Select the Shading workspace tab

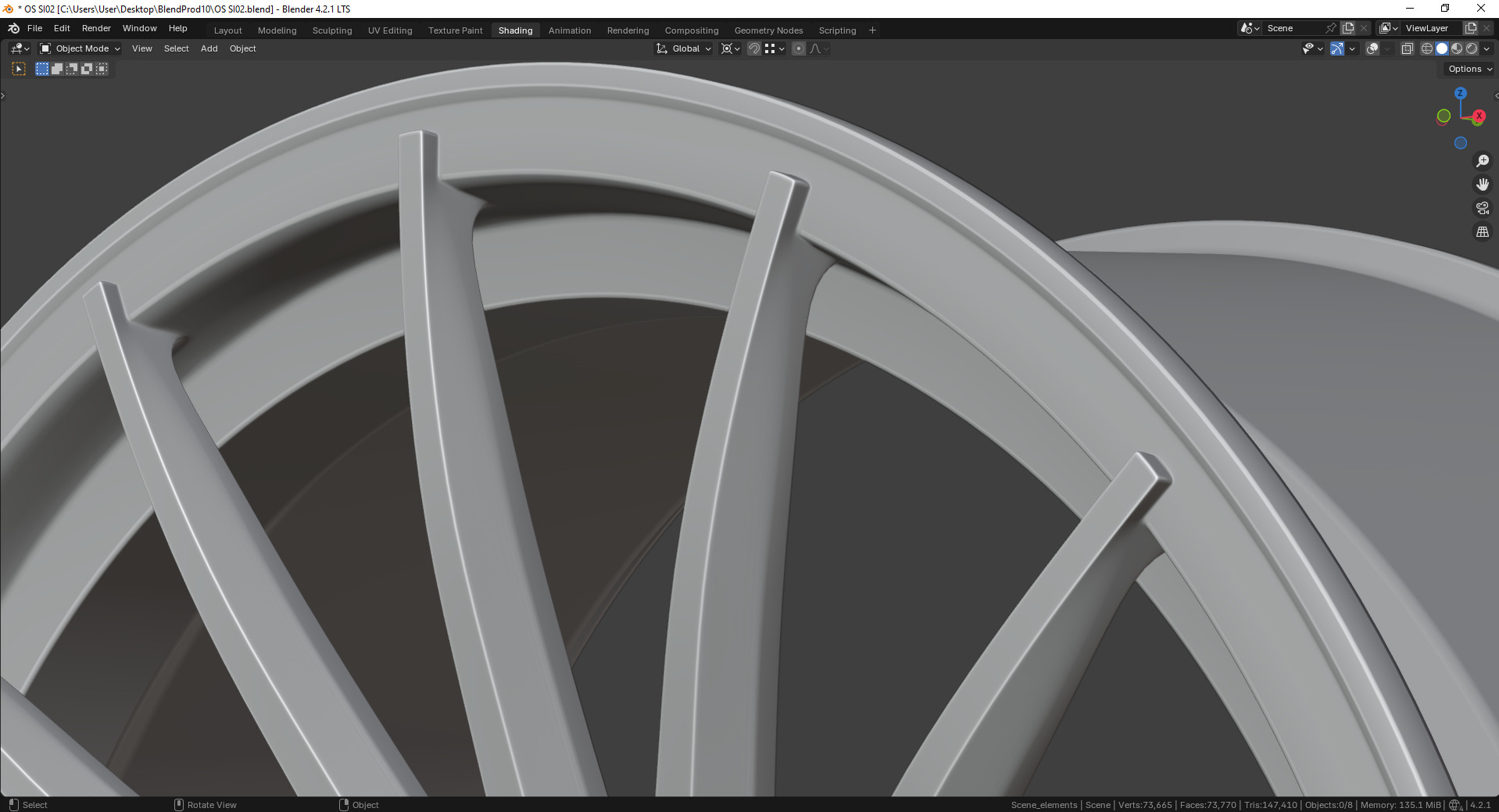click(515, 30)
